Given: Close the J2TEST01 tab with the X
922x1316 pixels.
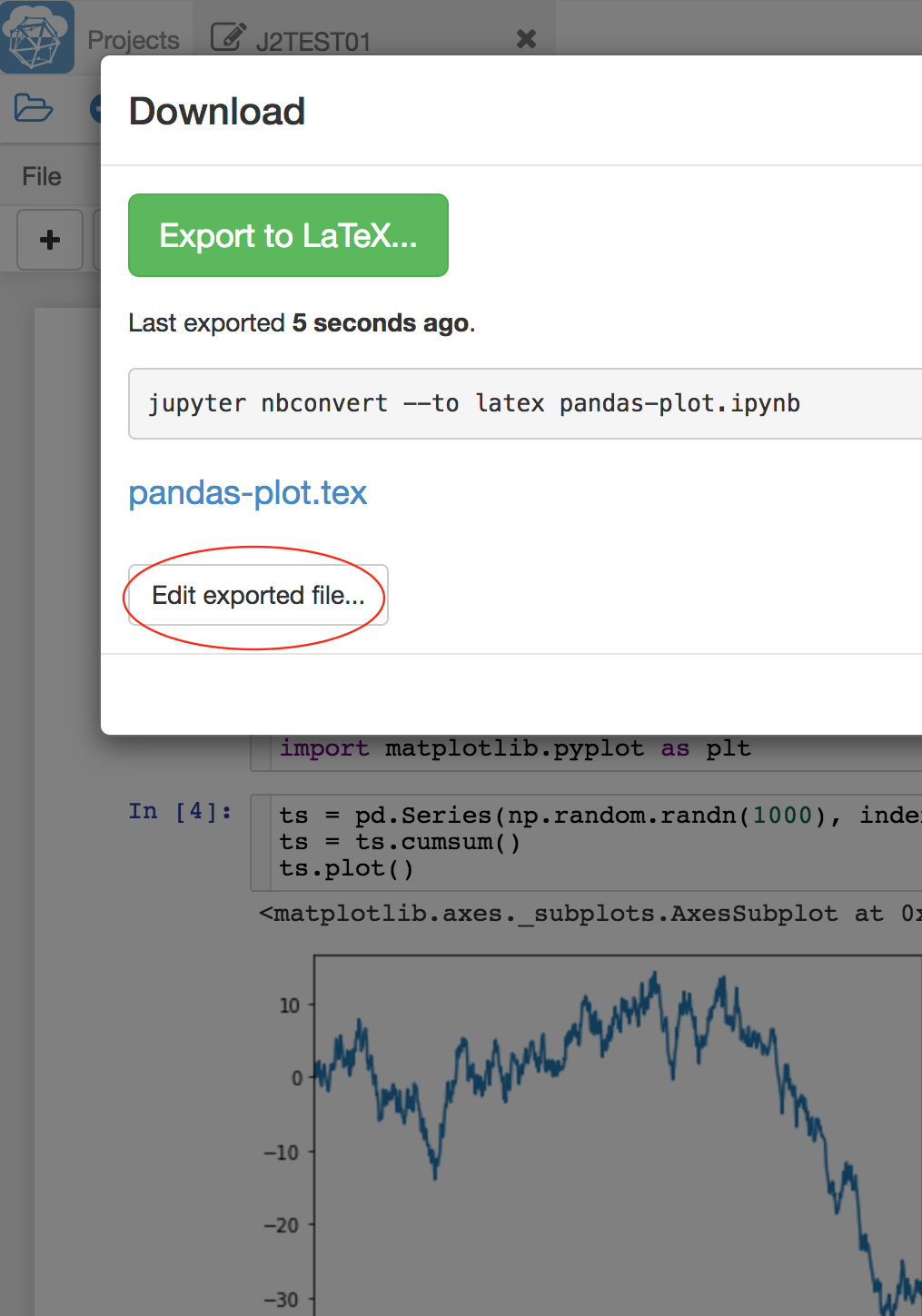Looking at the screenshot, I should click(526, 39).
